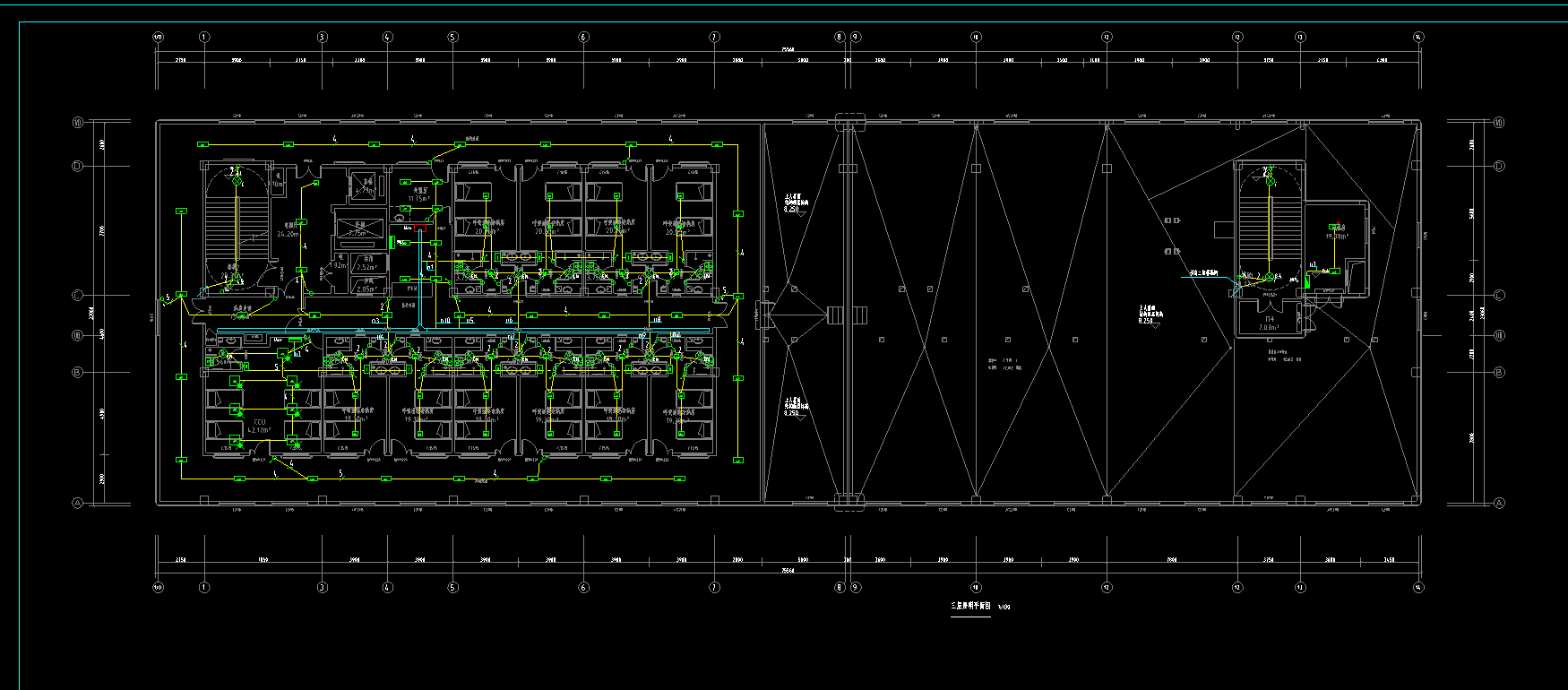1568x690 pixels.
Task: Click the top overall dimension 75560 text
Action: point(788,49)
